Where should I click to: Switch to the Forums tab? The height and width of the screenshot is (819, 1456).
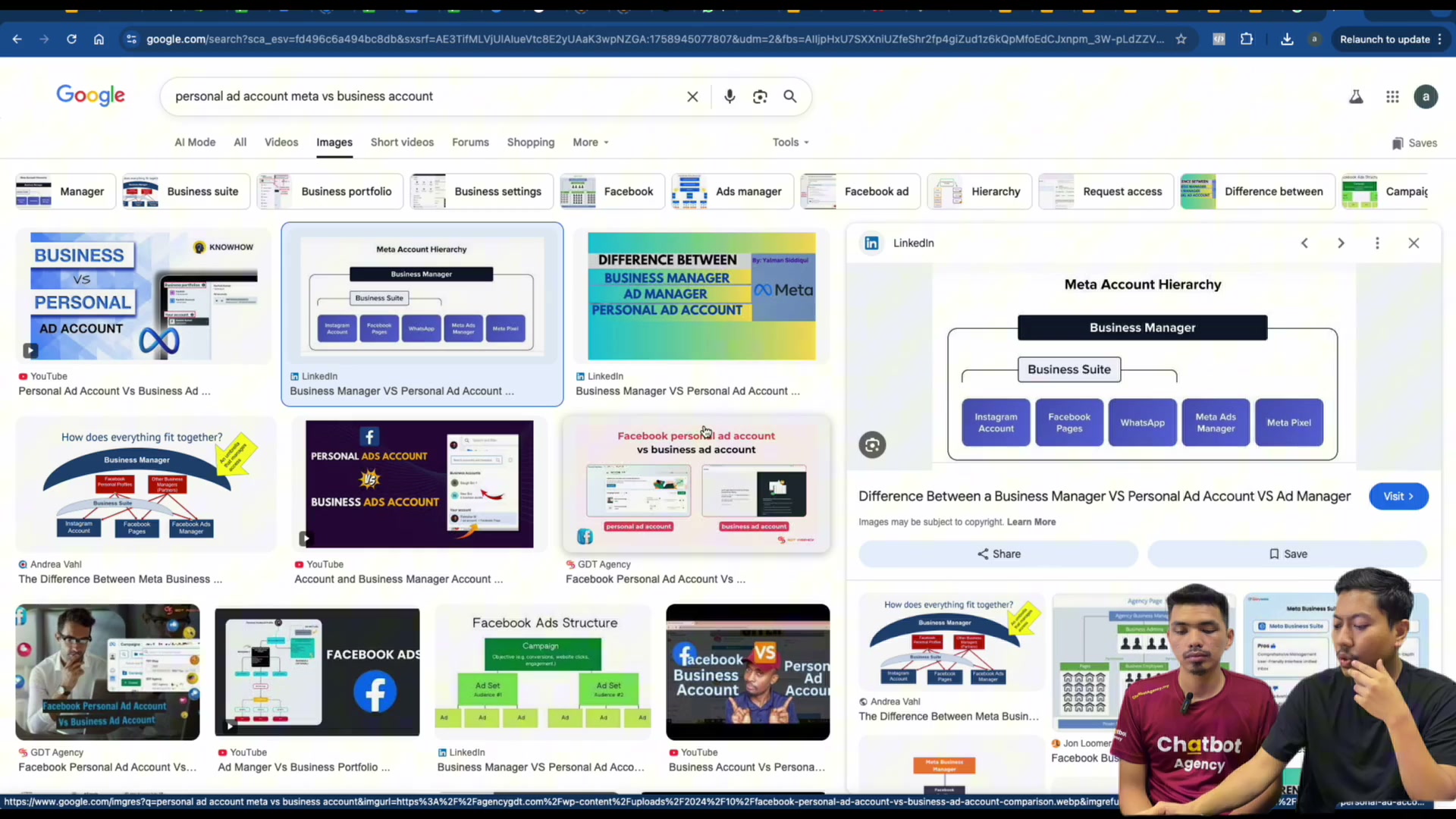[470, 142]
